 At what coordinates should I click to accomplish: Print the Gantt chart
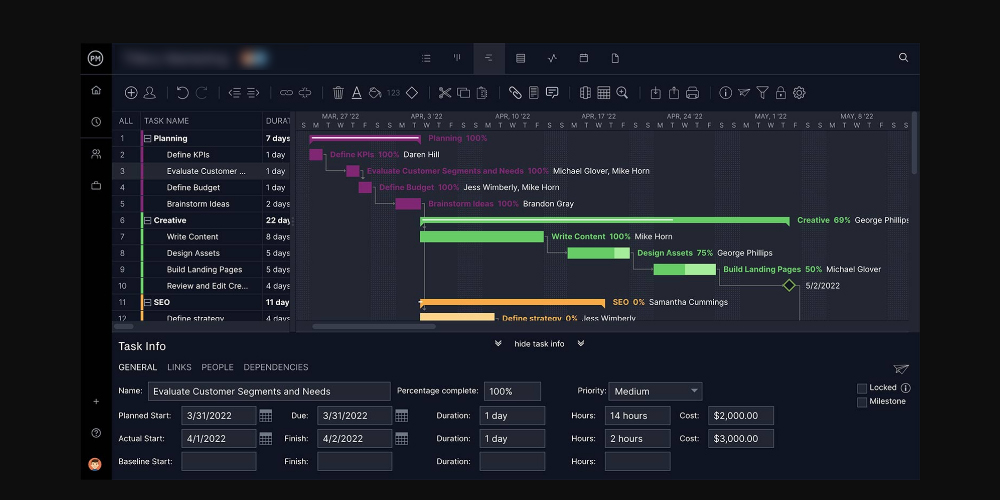[x=693, y=93]
